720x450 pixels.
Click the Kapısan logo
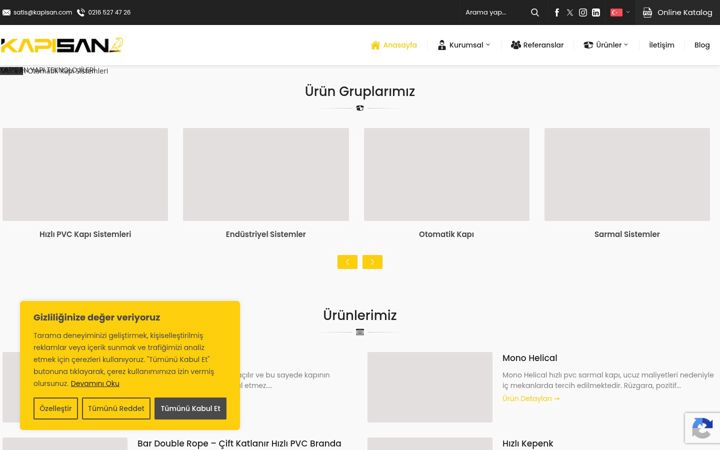62,45
